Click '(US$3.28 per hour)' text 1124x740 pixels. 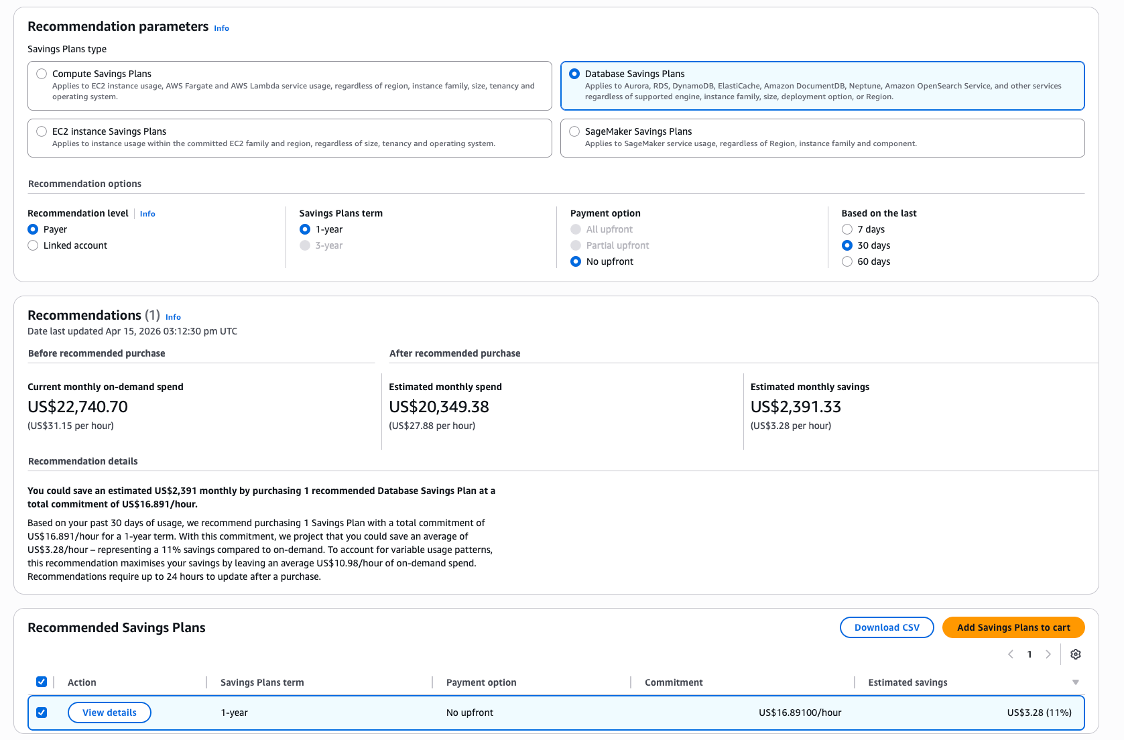(x=791, y=426)
